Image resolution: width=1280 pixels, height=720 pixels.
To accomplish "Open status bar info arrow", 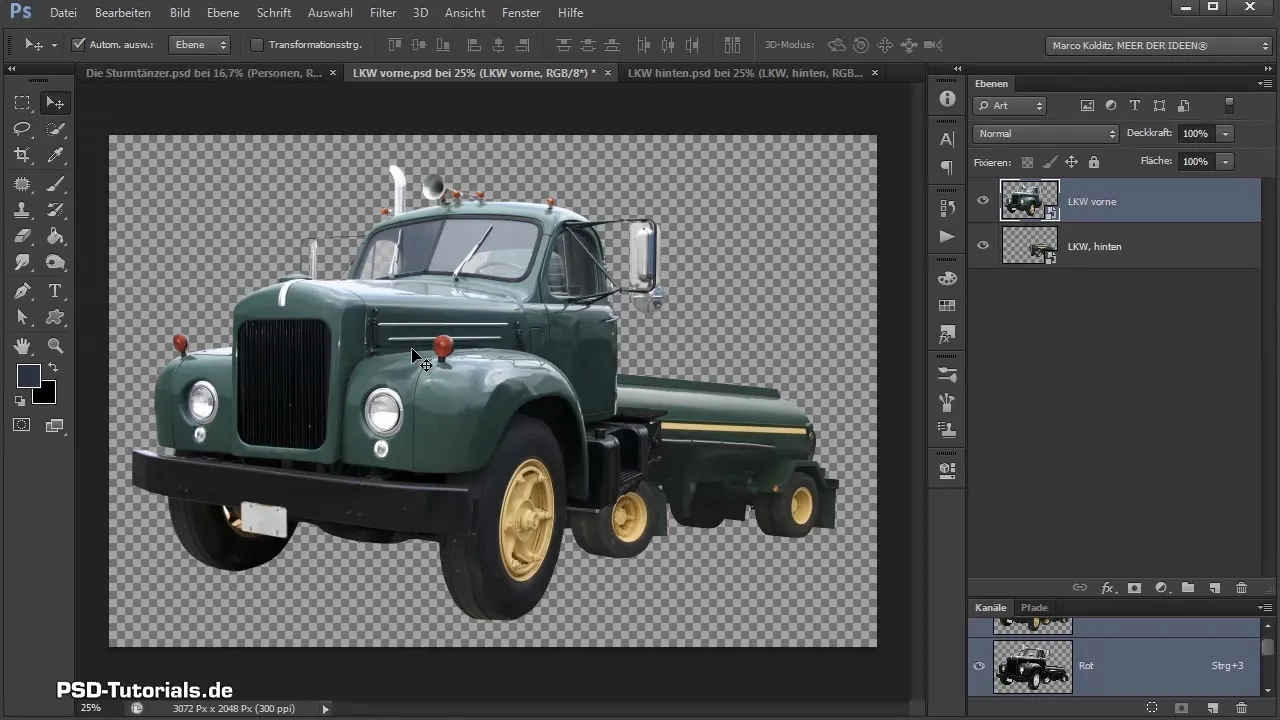I will (x=325, y=708).
